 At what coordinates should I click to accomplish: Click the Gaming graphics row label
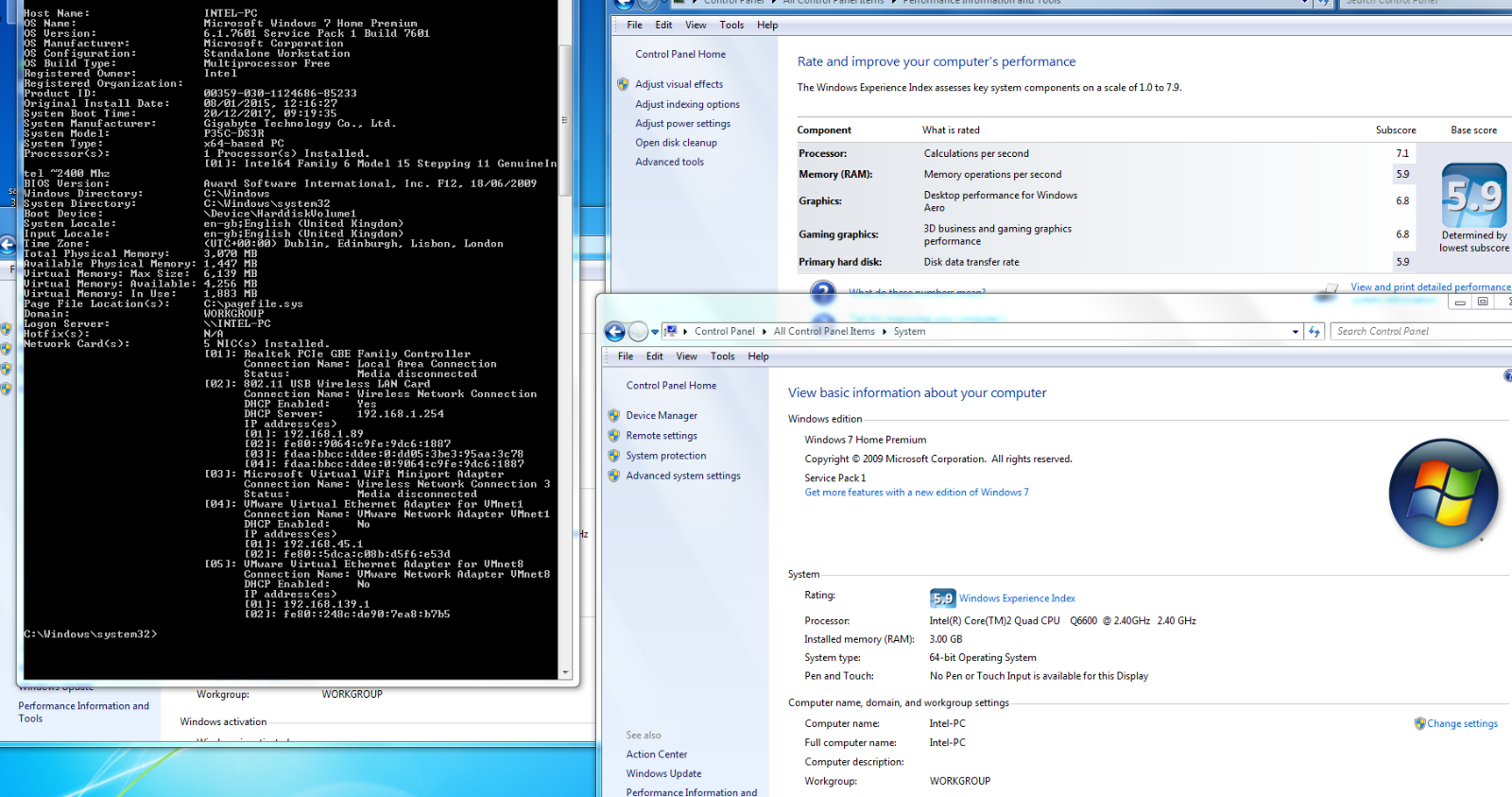(838, 234)
